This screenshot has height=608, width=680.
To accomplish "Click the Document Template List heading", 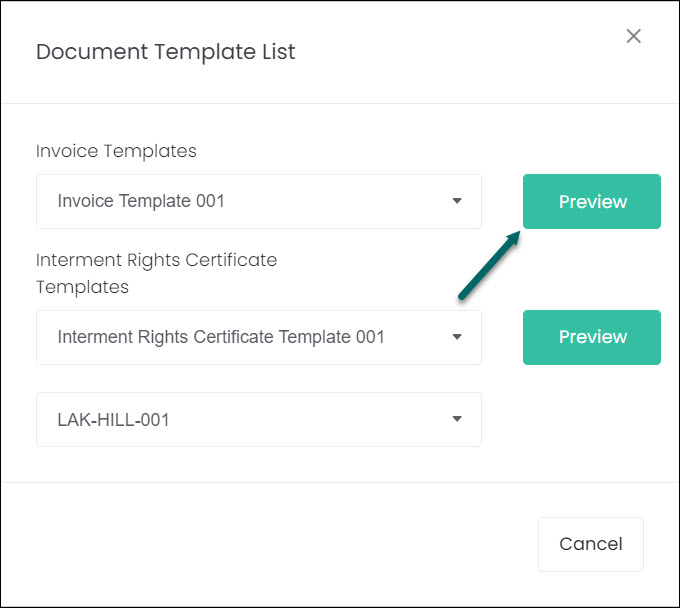I will tap(166, 52).
